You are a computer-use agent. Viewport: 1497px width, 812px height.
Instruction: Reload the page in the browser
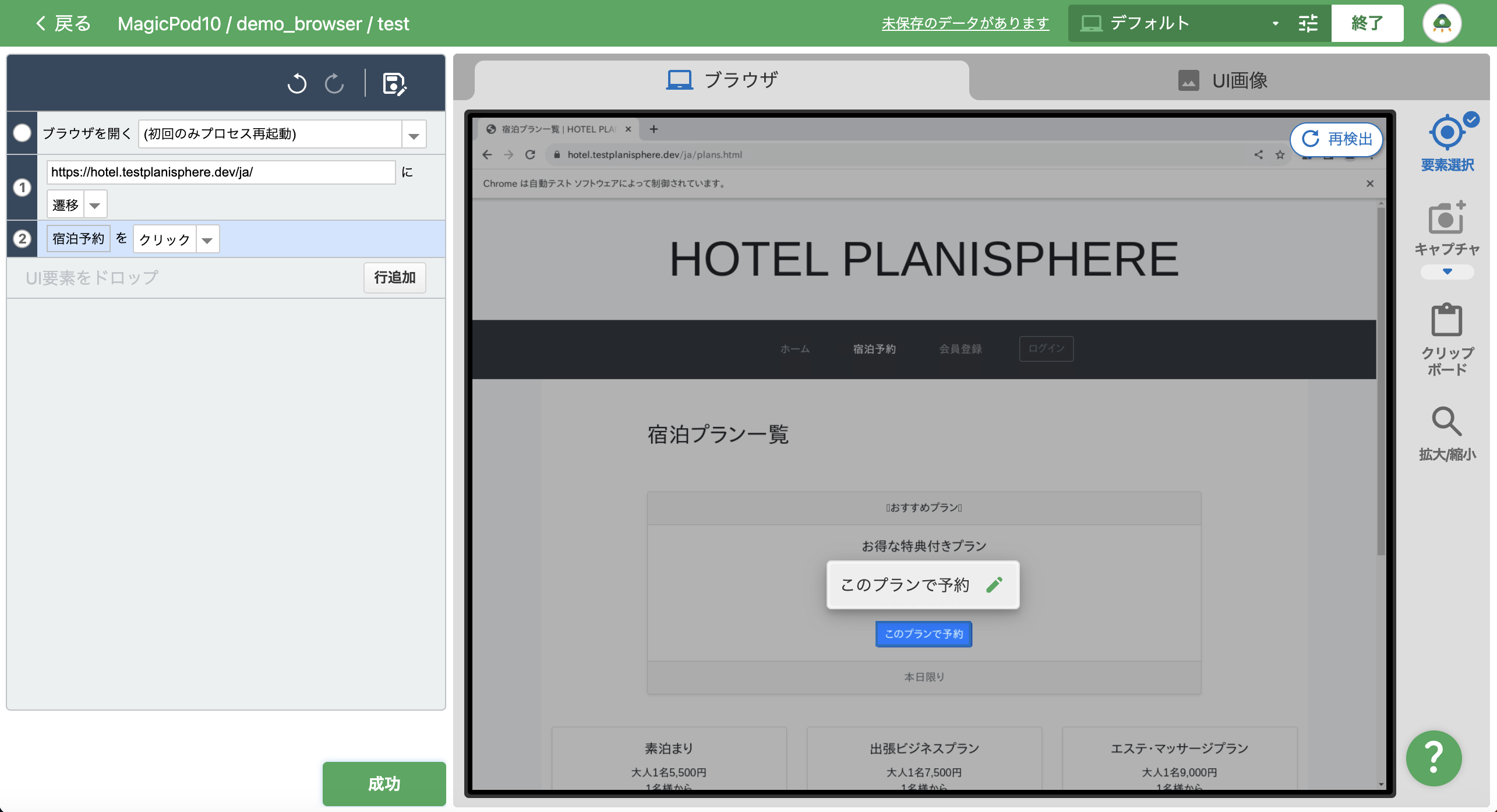530,154
